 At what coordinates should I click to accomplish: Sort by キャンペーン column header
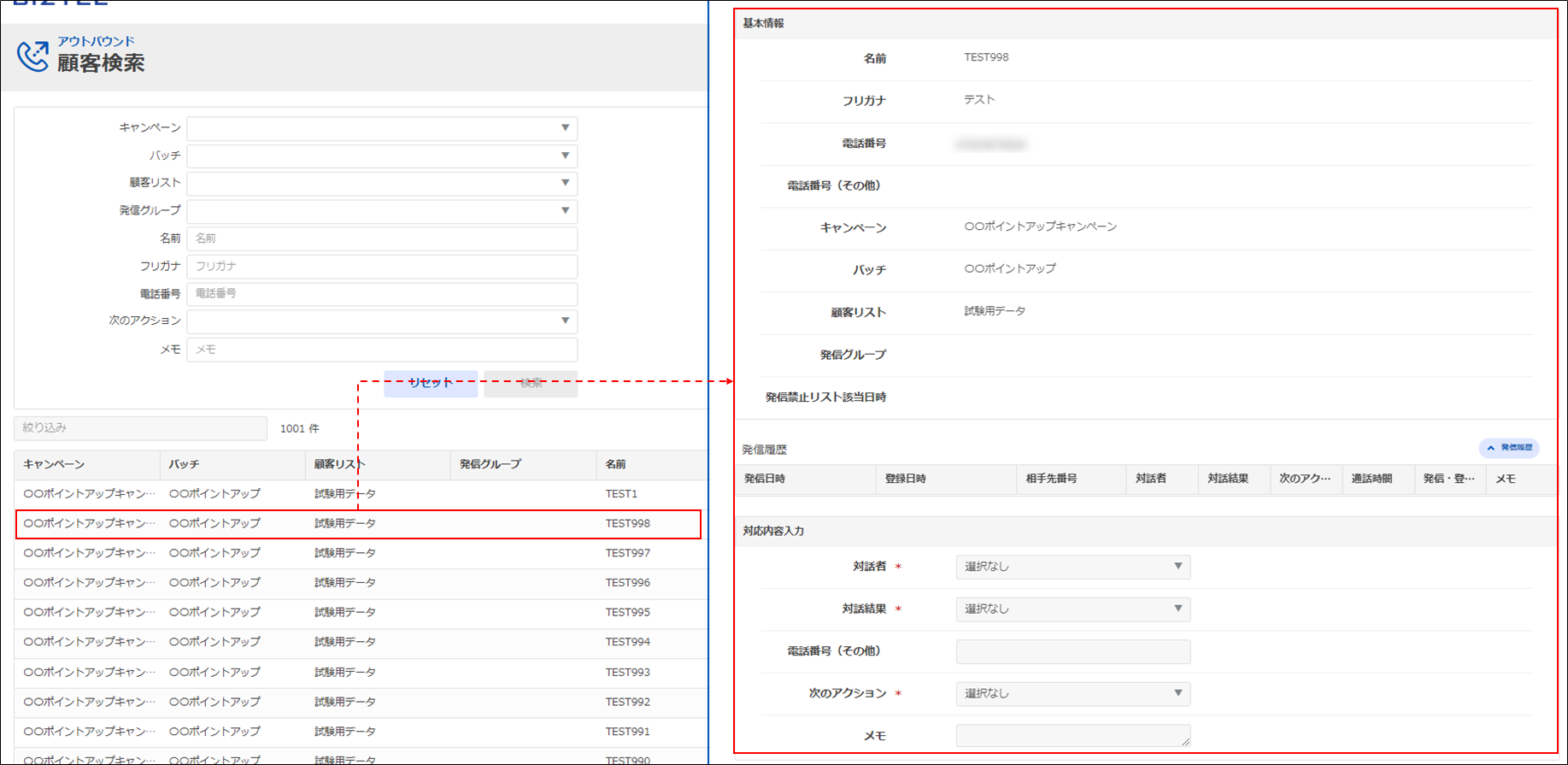pyautogui.click(x=87, y=465)
